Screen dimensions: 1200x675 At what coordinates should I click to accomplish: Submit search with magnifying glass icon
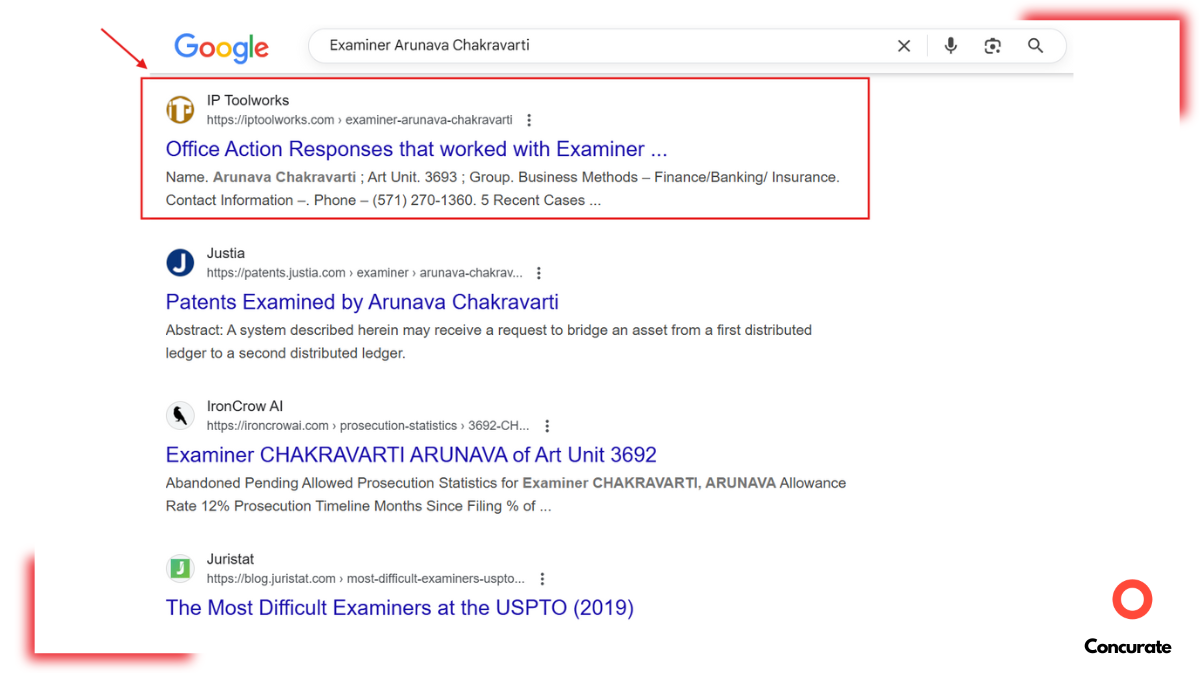pos(1035,46)
